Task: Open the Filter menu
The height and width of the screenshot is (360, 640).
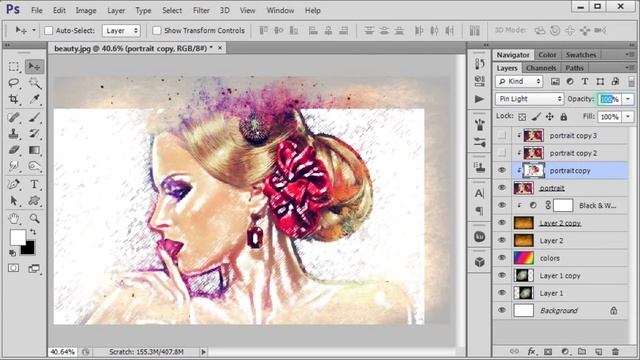Action: point(201,11)
